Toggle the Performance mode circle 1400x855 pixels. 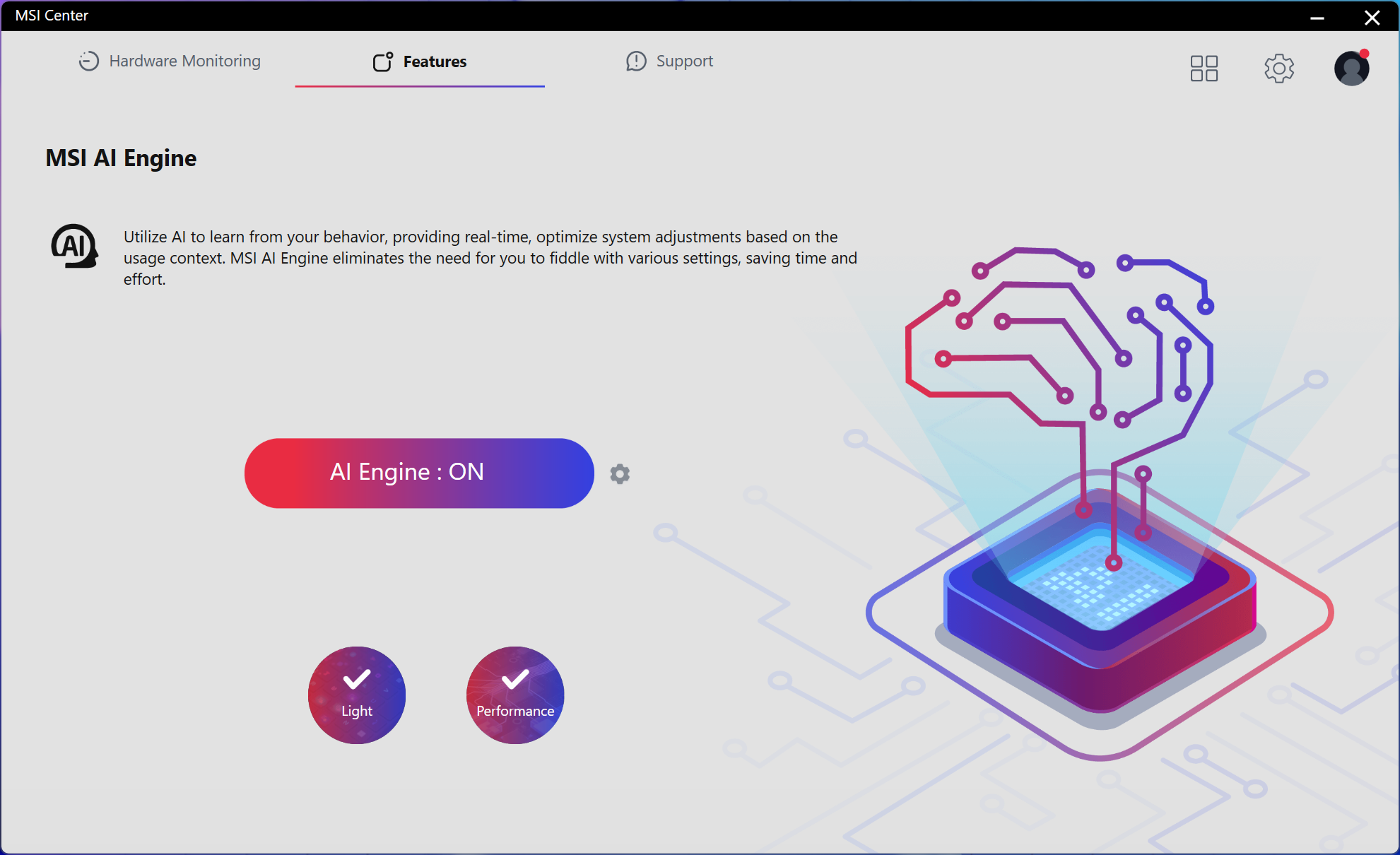coord(515,695)
